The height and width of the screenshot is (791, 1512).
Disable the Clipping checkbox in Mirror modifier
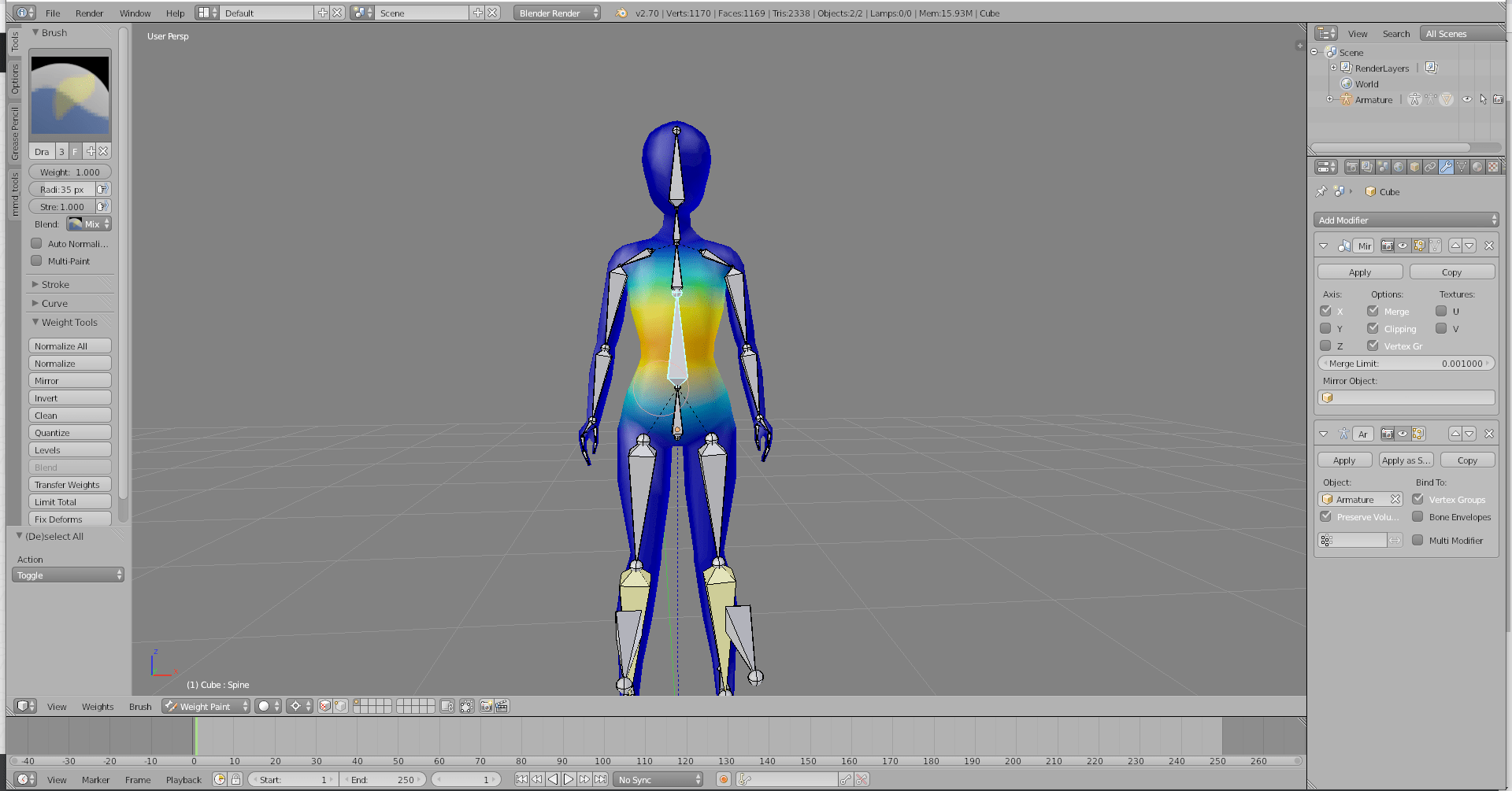tap(1372, 328)
